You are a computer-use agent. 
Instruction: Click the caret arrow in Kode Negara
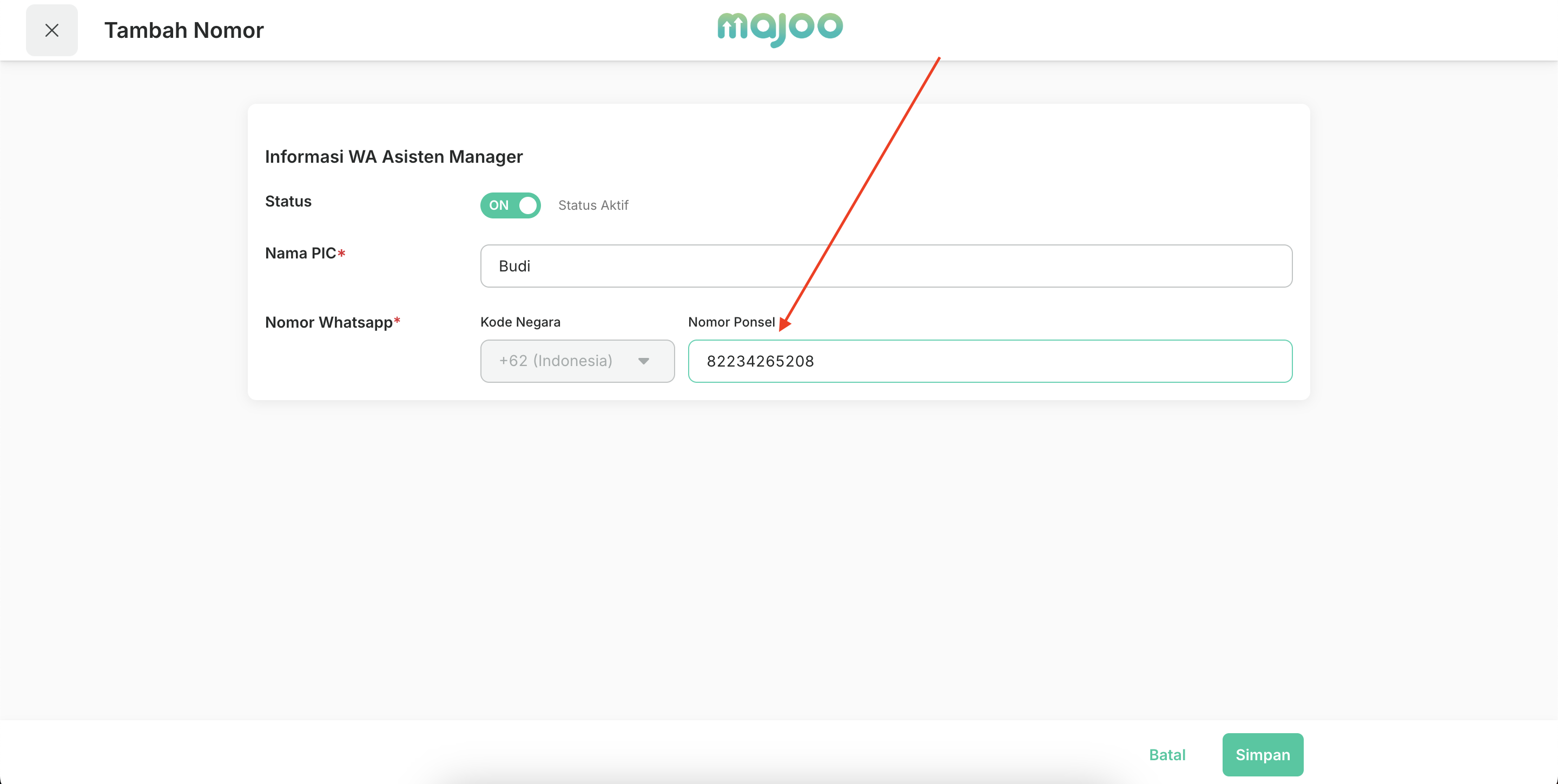click(x=644, y=361)
